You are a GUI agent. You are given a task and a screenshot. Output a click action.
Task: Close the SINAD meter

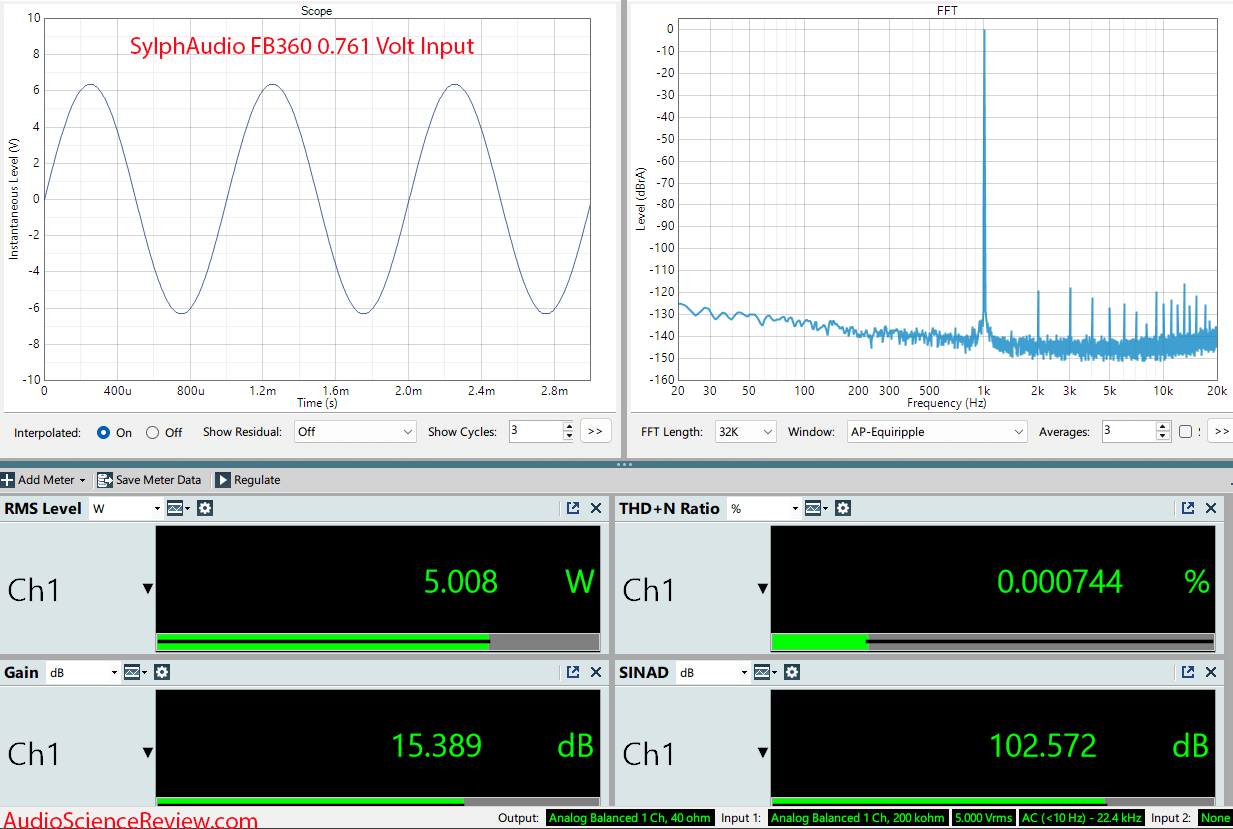pyautogui.click(x=1211, y=672)
